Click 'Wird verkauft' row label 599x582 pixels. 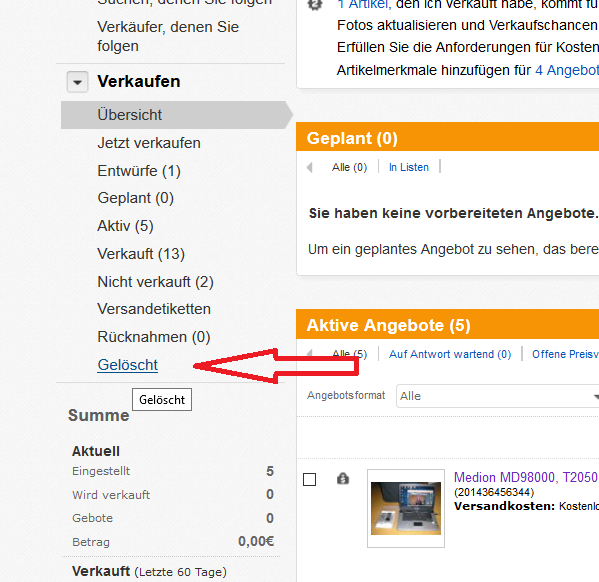(x=111, y=495)
